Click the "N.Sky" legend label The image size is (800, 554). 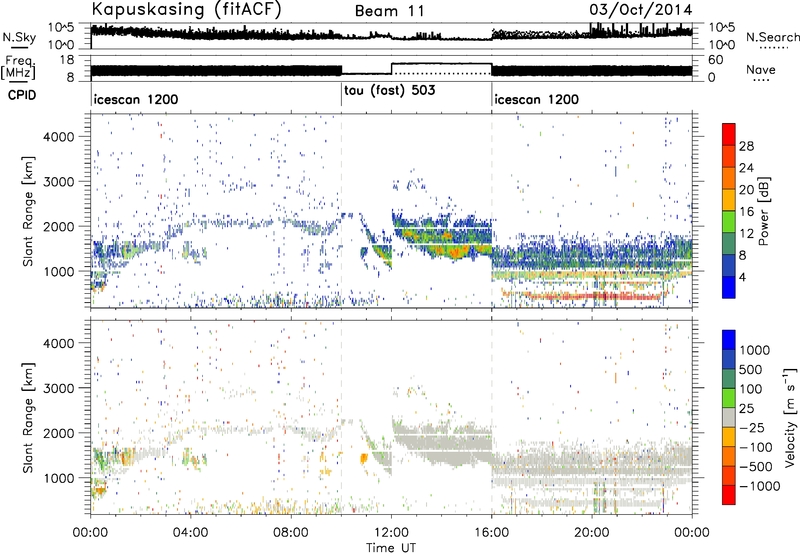[x=19, y=37]
